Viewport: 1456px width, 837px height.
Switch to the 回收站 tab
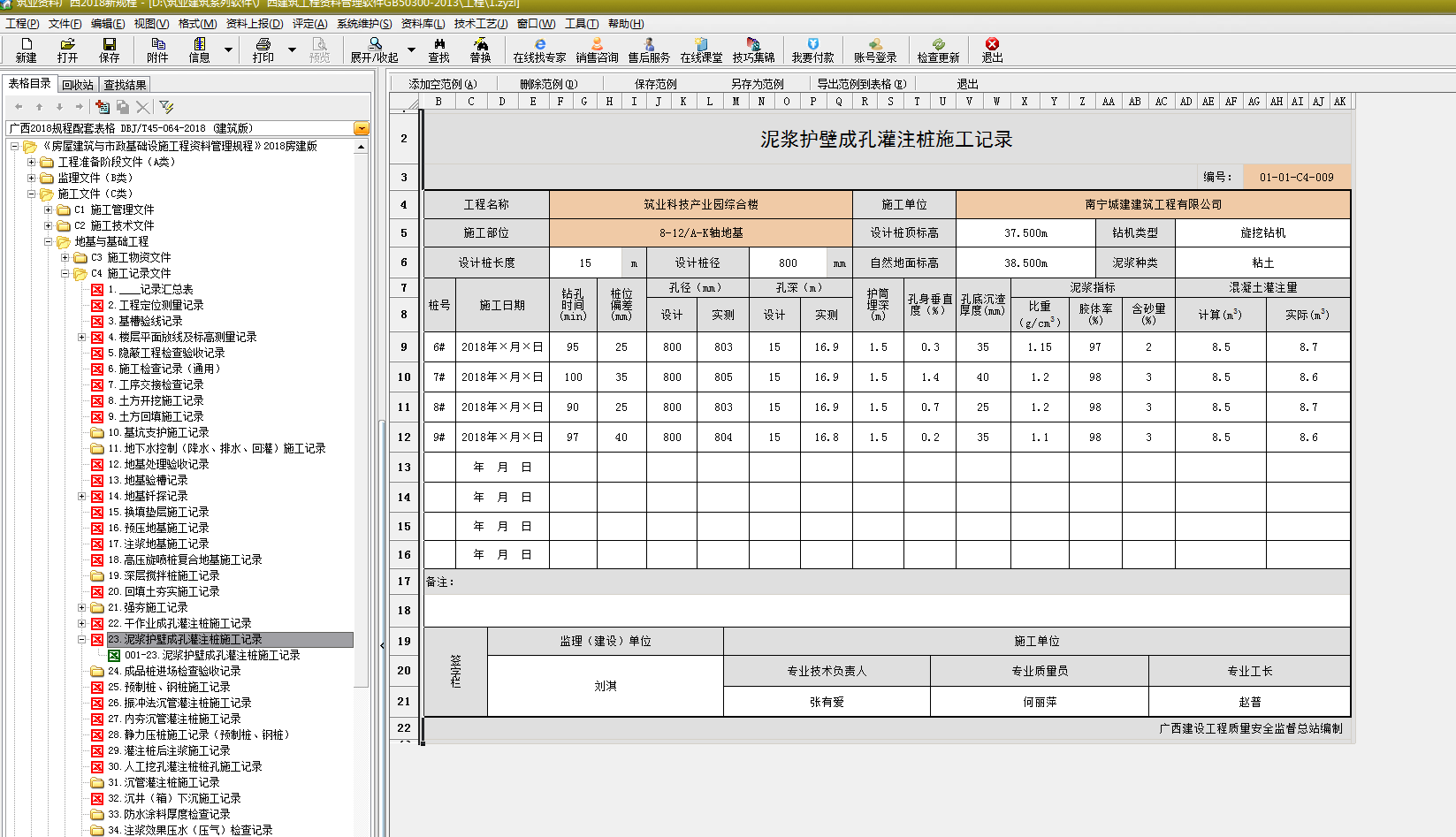[x=78, y=85]
